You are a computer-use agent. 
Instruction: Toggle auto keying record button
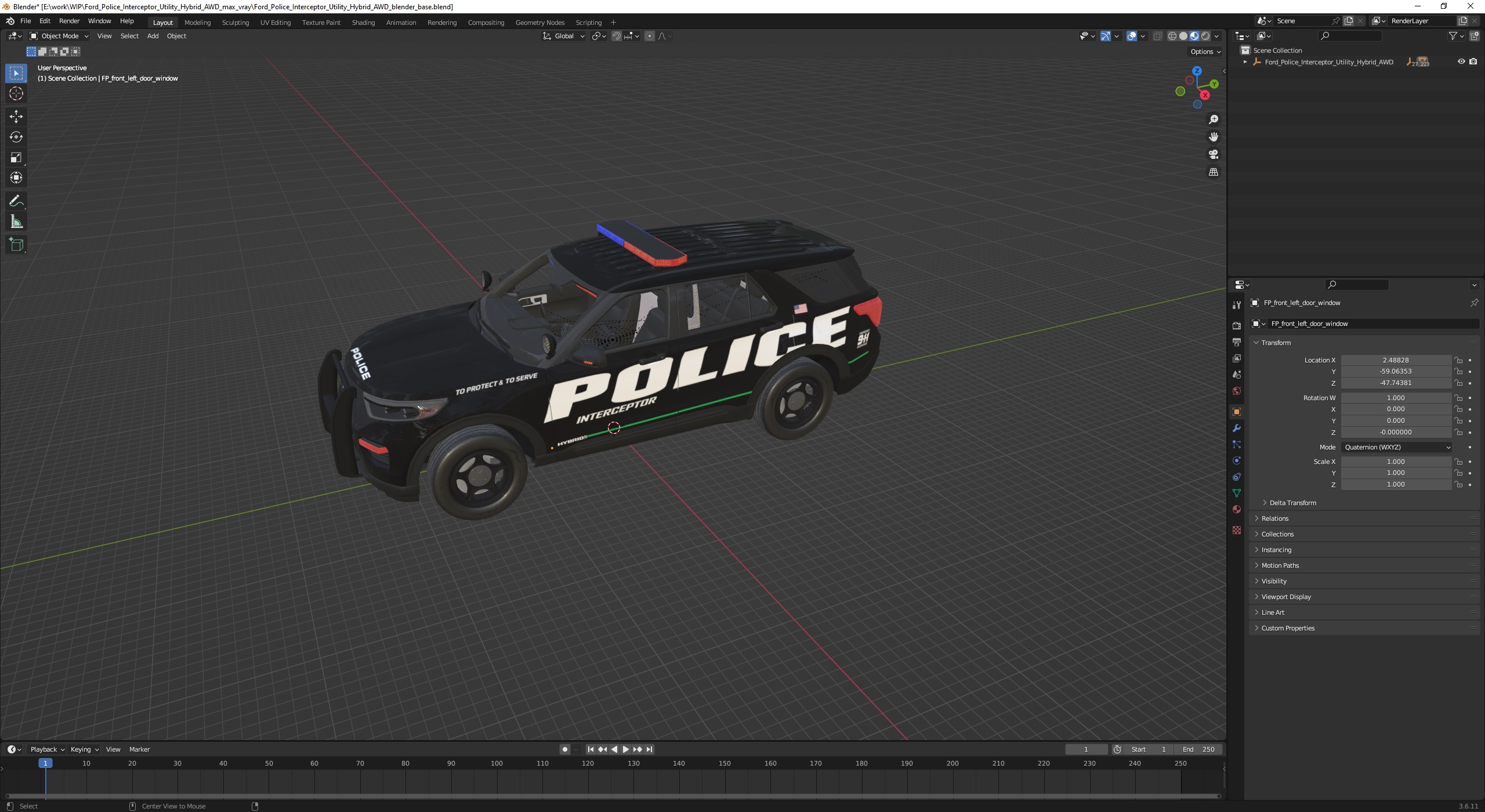click(564, 749)
